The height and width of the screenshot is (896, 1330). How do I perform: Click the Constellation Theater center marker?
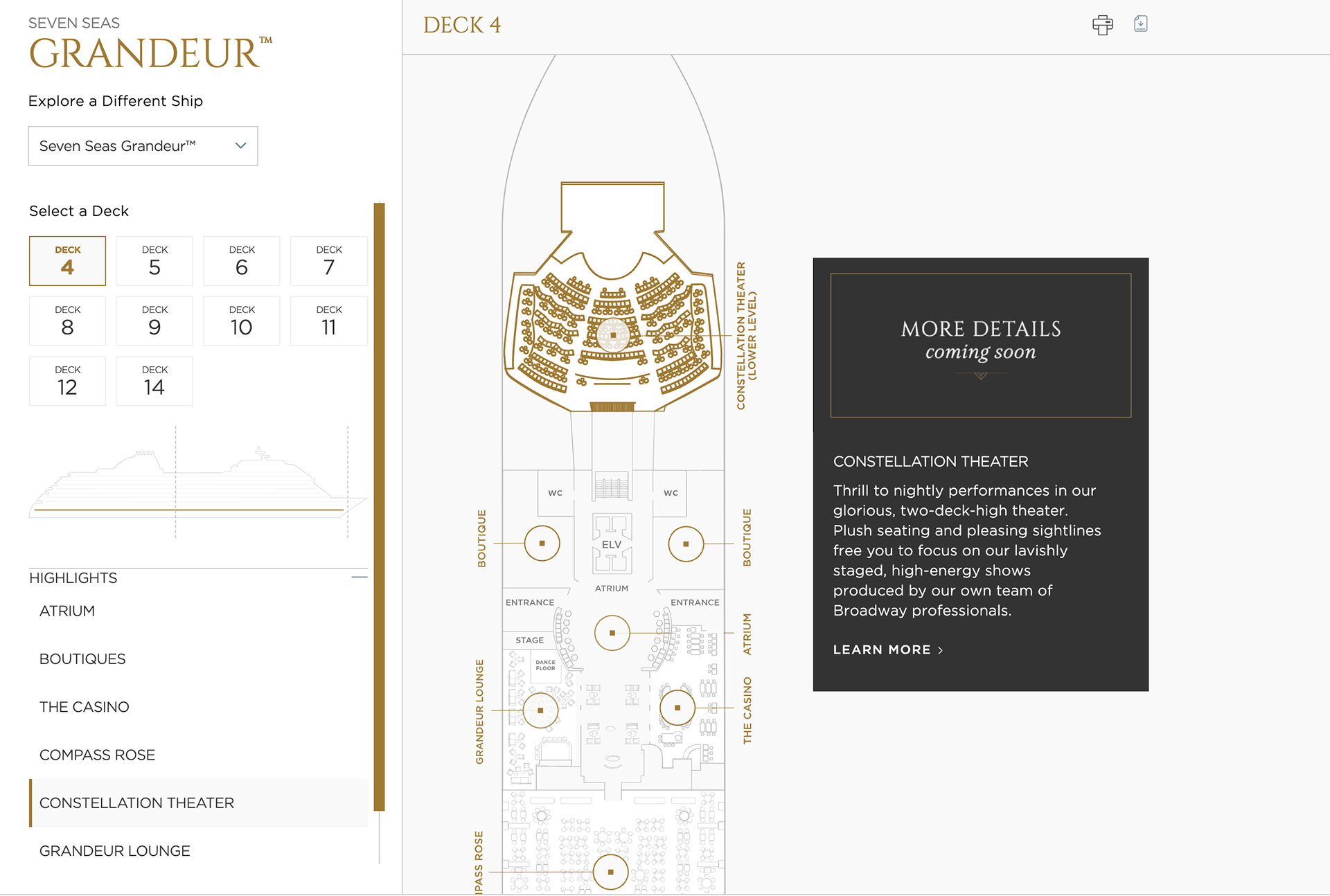[613, 335]
